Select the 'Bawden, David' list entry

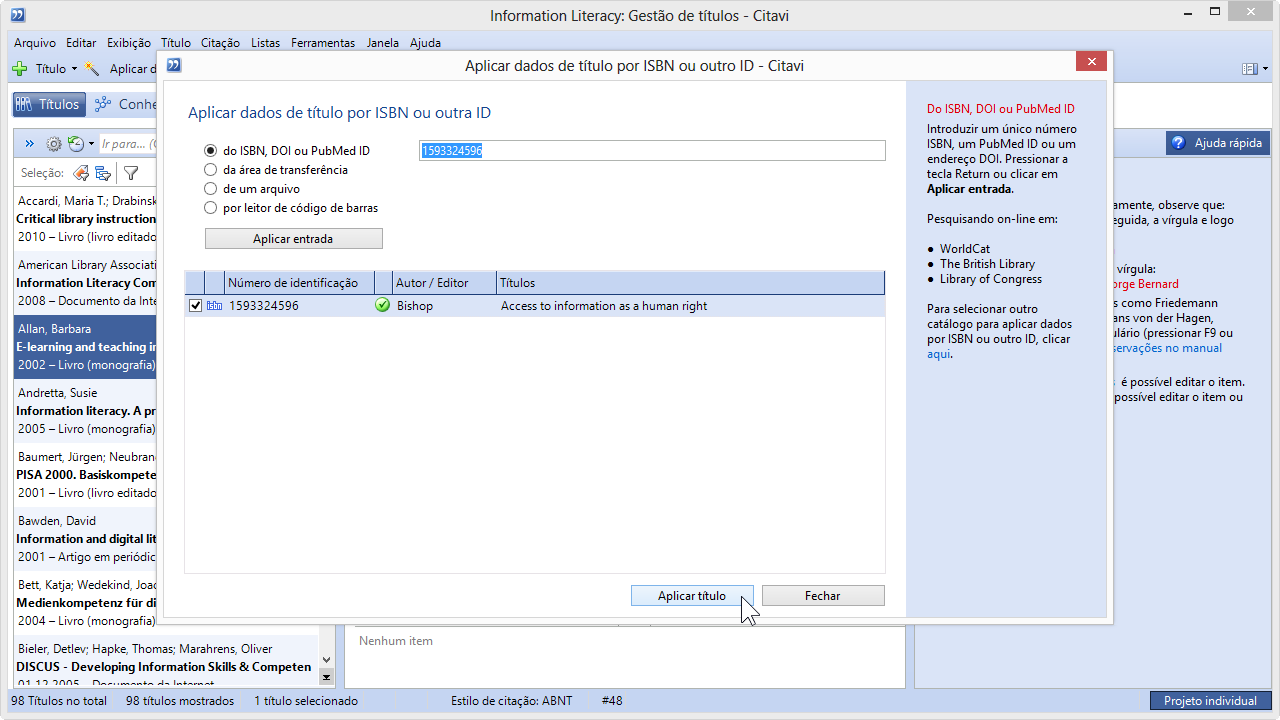[x=87, y=538]
